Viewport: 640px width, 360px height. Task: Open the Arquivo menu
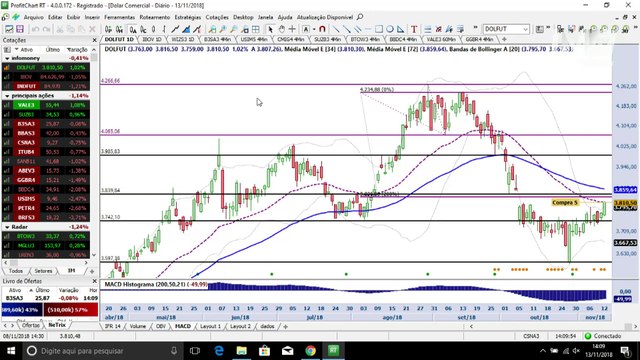pos(33,17)
